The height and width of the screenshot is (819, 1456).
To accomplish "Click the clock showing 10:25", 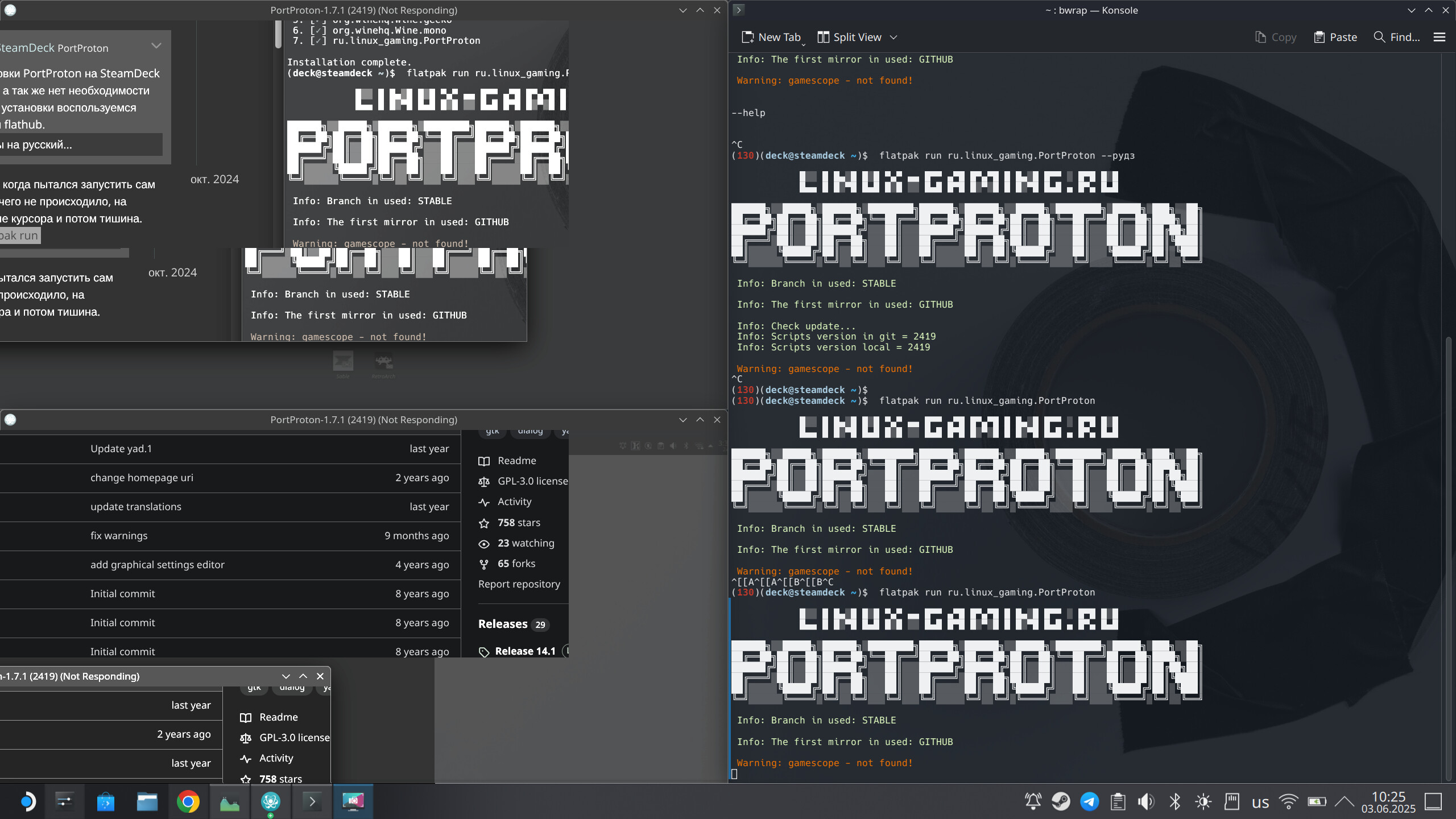I will click(x=1388, y=797).
